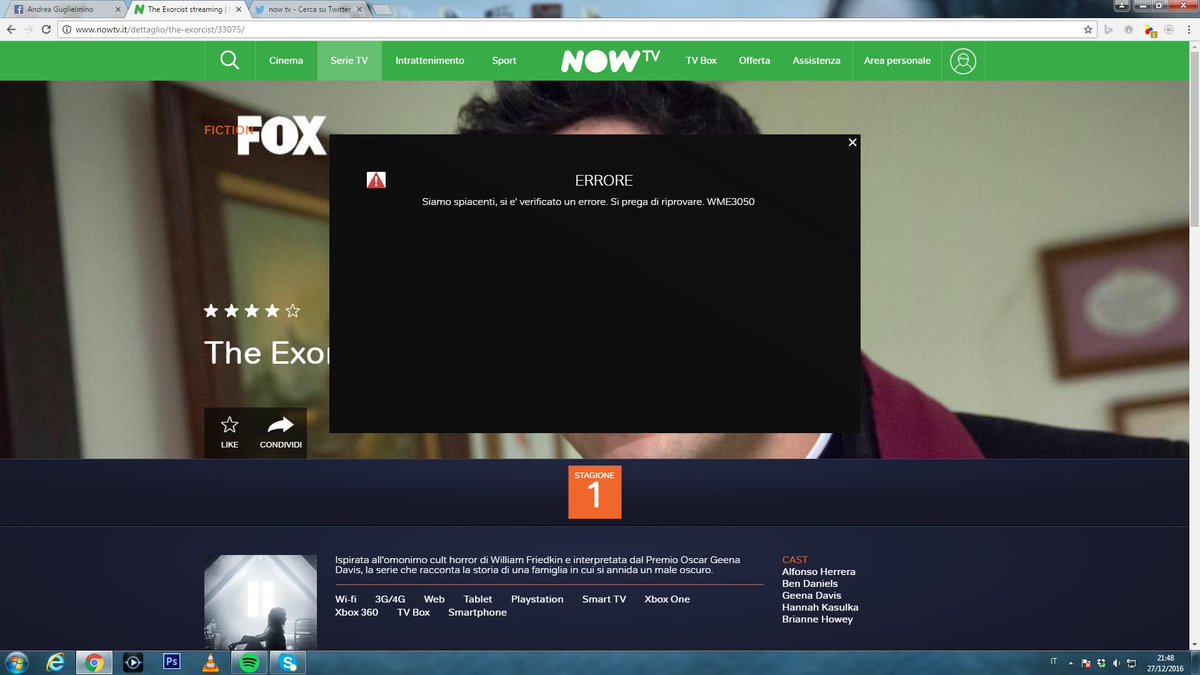
Task: Open Spotify from the taskbar
Action: [248, 662]
